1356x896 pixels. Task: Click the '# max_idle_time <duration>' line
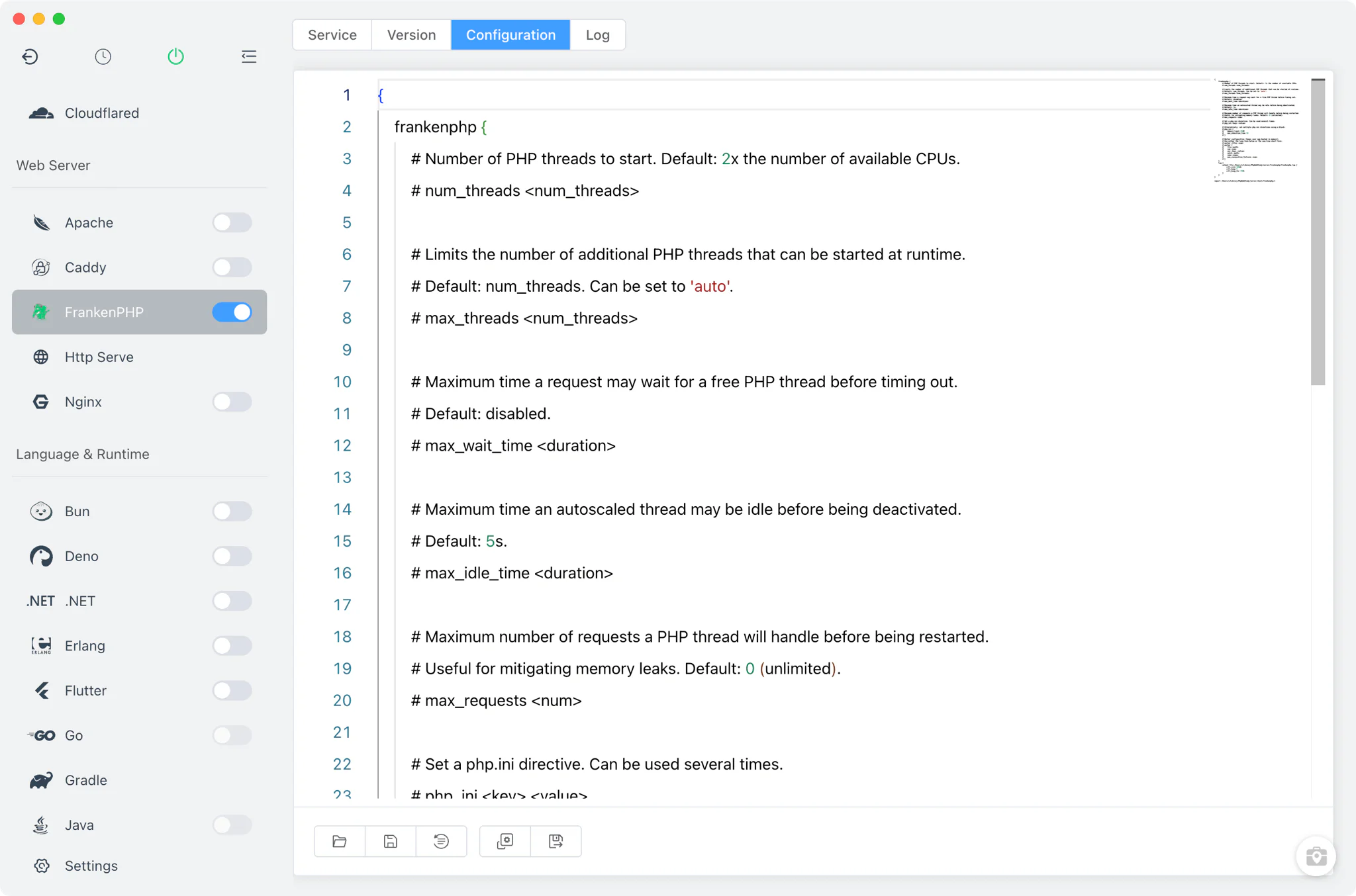pyautogui.click(x=512, y=573)
